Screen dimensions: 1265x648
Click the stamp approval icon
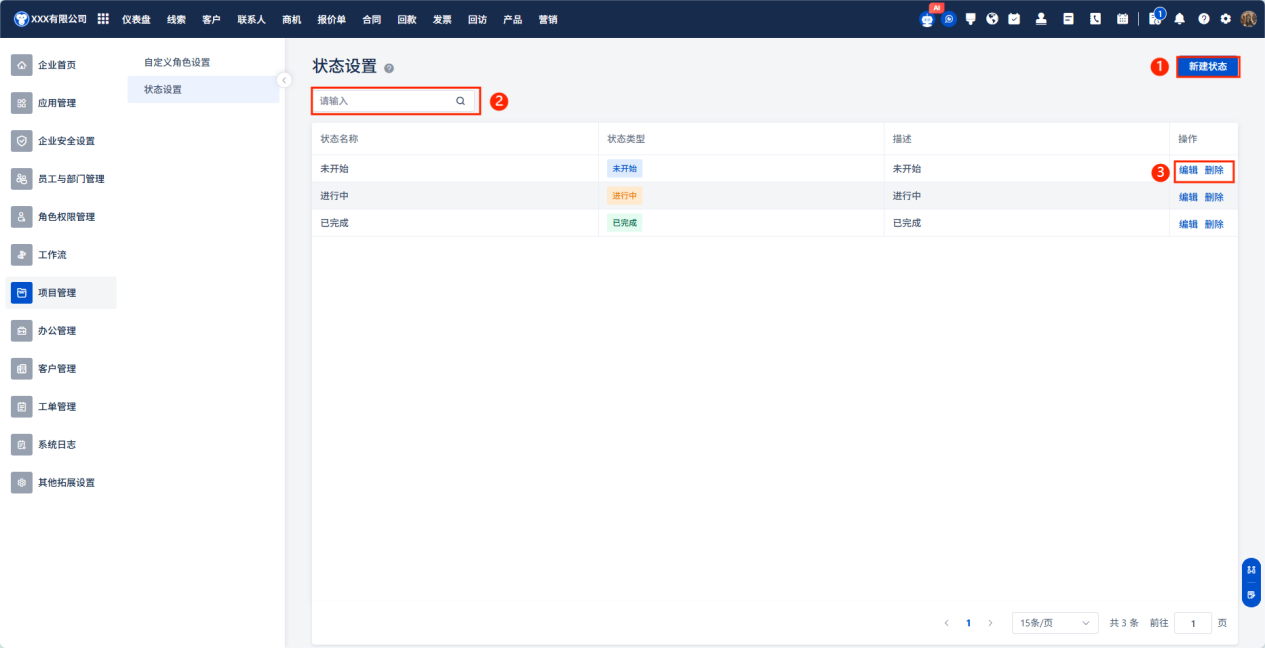coord(1041,19)
